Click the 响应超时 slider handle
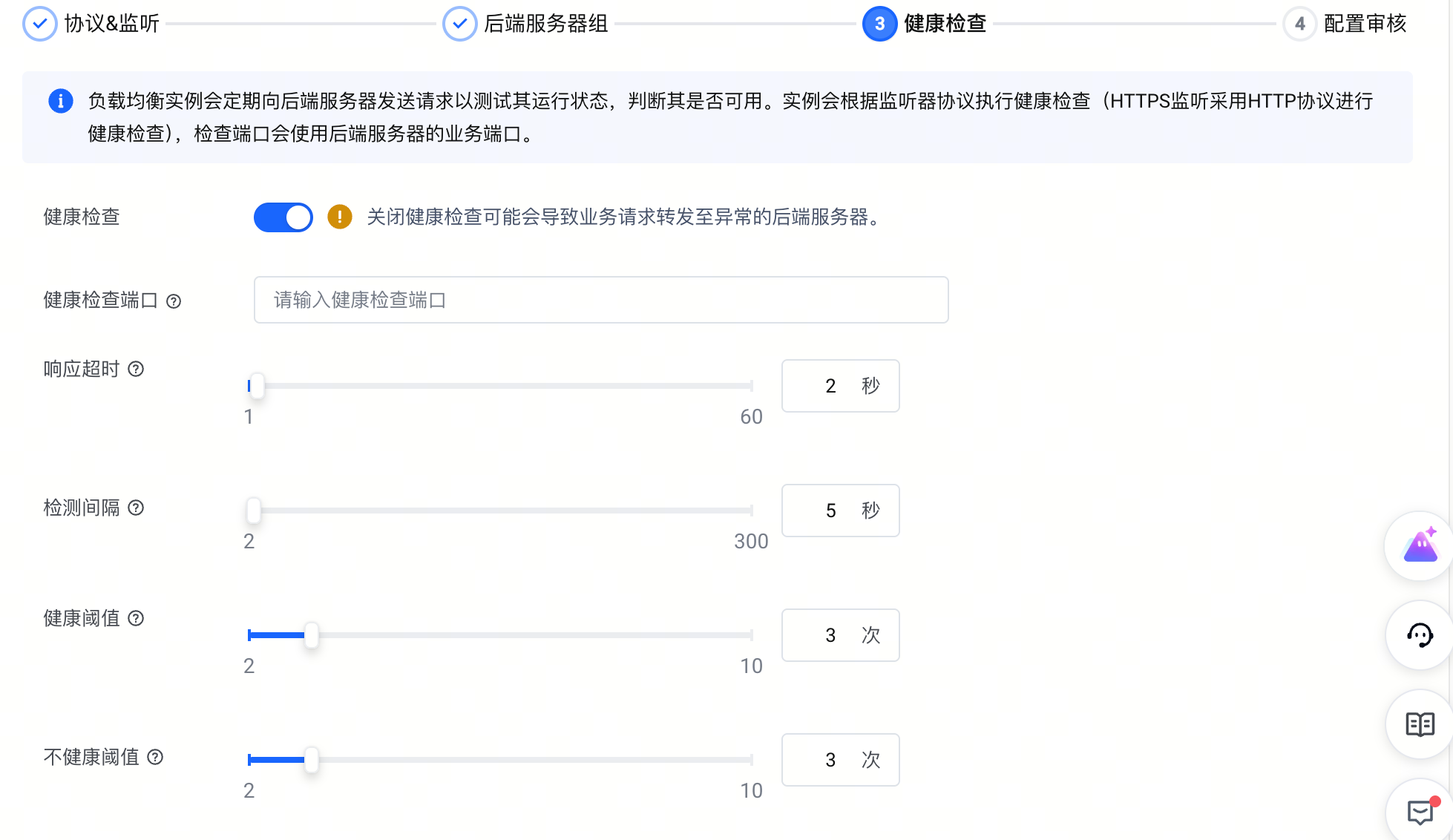This screenshot has width=1453, height=840. (x=257, y=386)
